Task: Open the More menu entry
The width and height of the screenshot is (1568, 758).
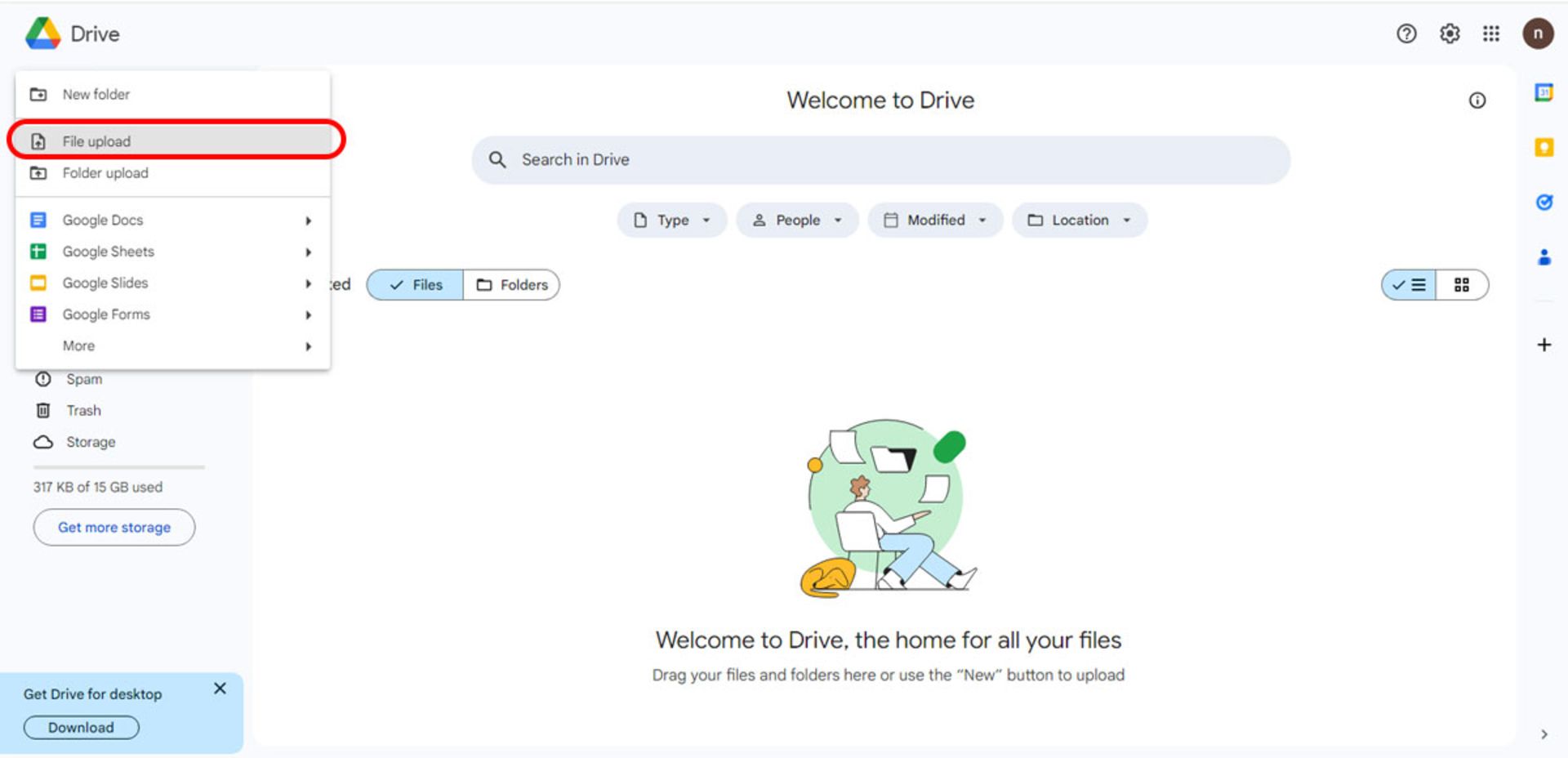Action: (x=173, y=346)
